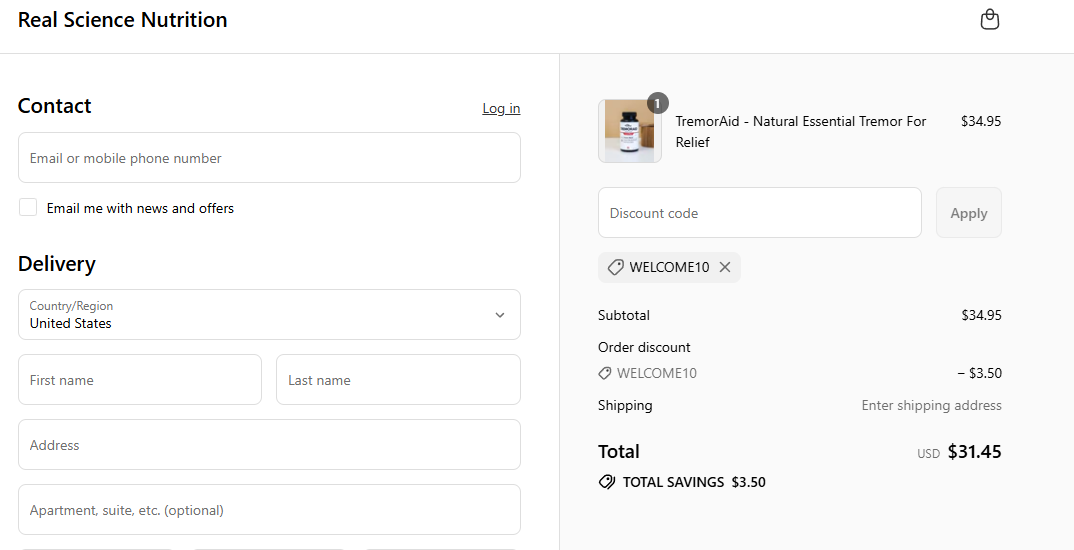This screenshot has width=1074, height=550.
Task: Click the Shipping label
Action: (625, 405)
